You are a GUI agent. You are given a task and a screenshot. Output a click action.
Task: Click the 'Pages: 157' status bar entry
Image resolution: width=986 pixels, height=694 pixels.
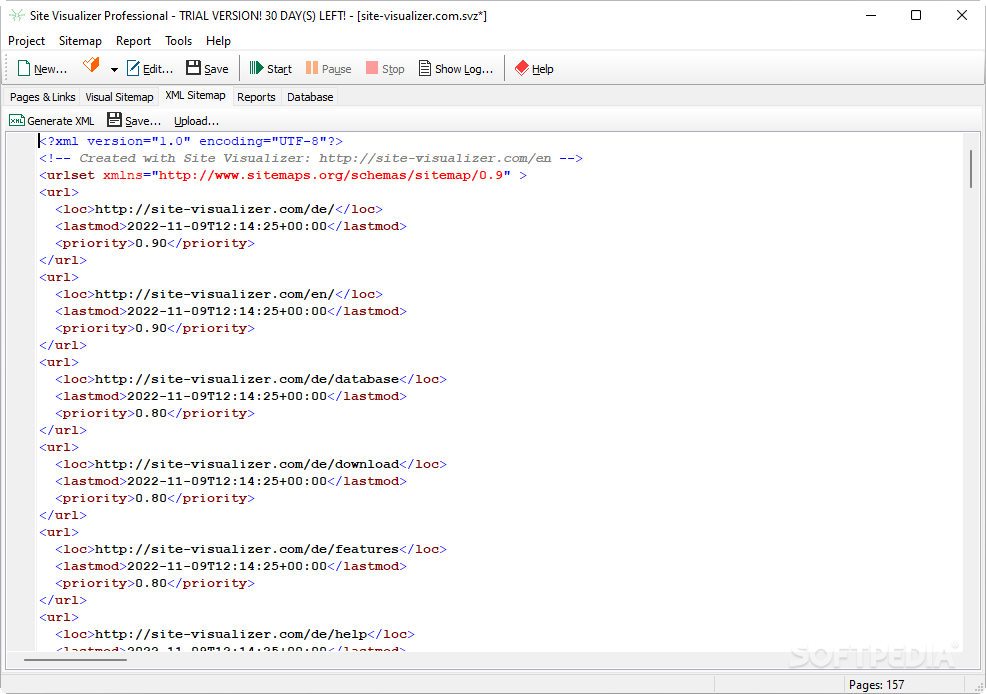pos(877,685)
